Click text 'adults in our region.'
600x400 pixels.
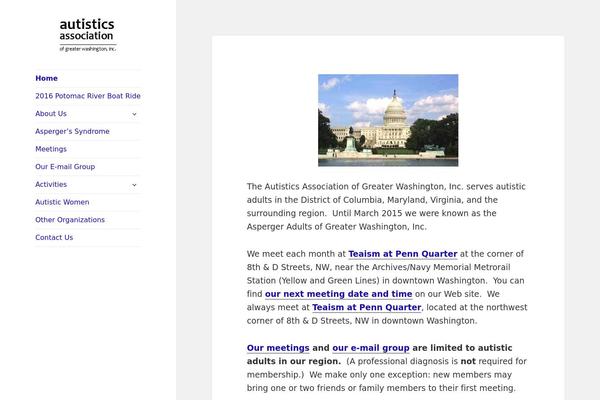pos(293,361)
